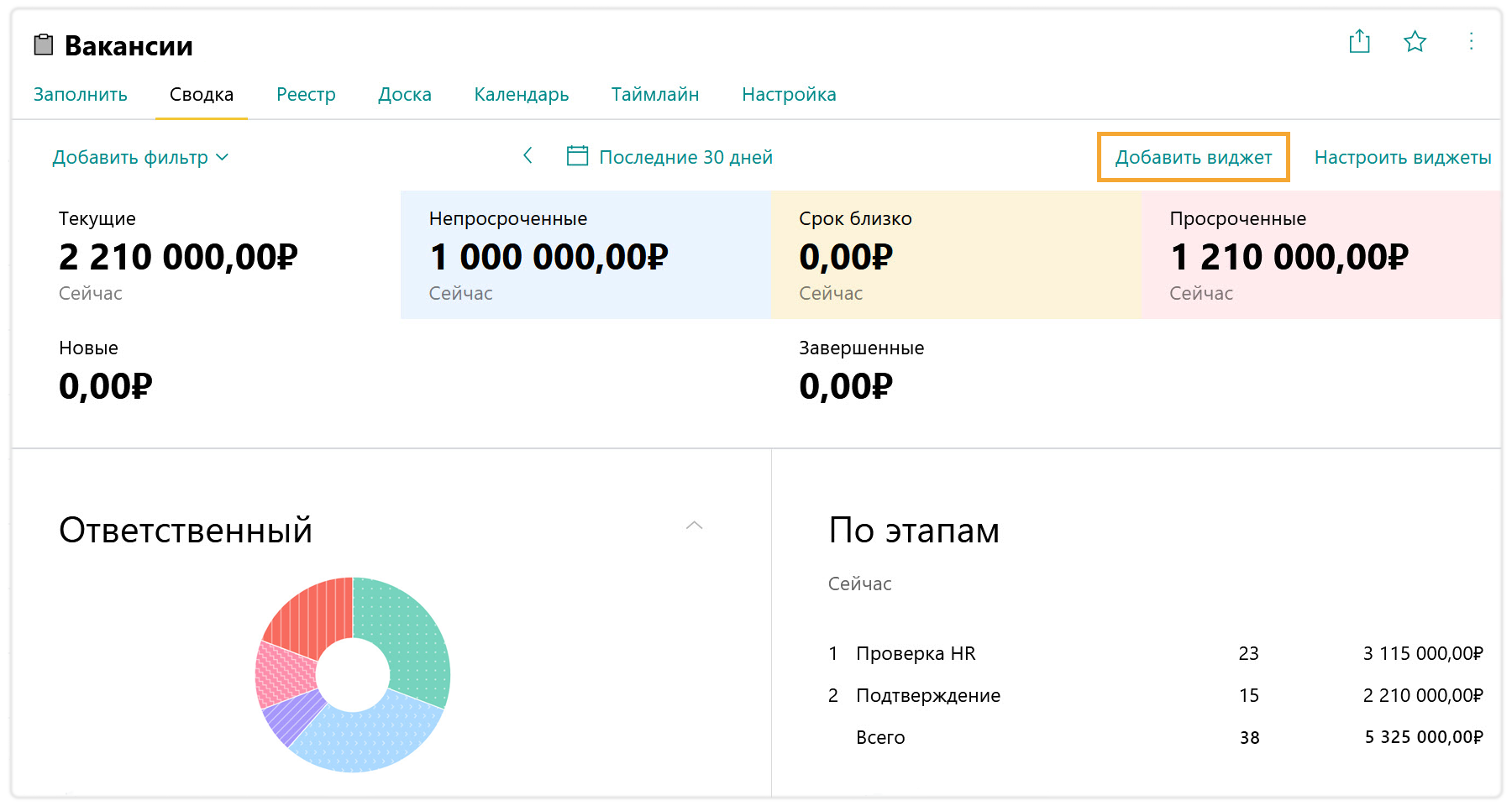Go to previous period with left arrow
Viewport: 1512px width, 806px height.
click(528, 155)
